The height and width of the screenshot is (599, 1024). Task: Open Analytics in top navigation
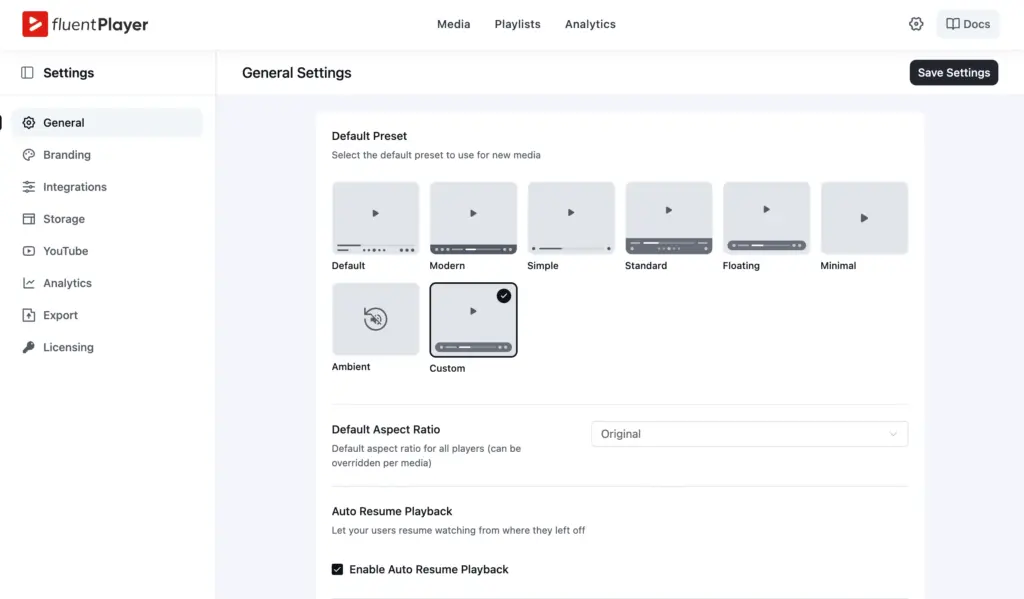[590, 24]
